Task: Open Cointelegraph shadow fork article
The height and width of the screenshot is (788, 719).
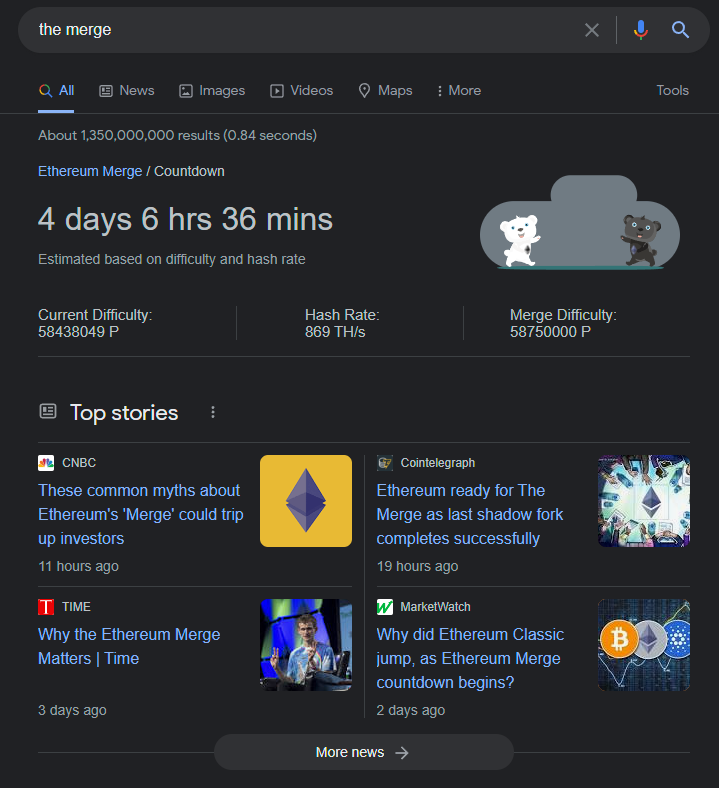Action: click(x=470, y=515)
